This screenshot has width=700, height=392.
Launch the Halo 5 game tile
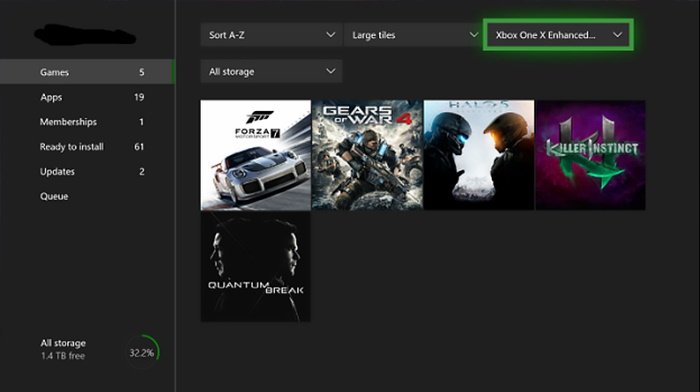(479, 155)
